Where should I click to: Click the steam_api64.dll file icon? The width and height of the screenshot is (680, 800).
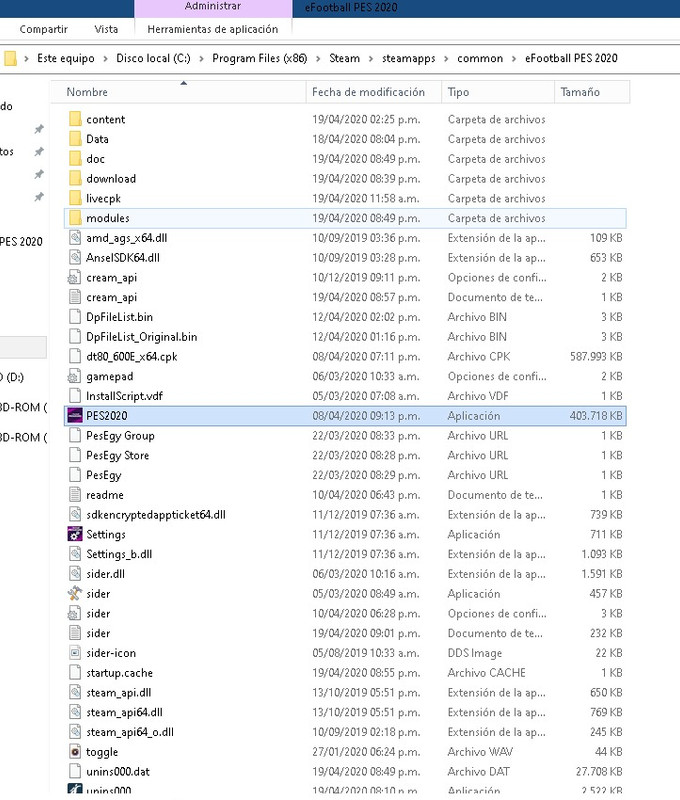[75, 712]
